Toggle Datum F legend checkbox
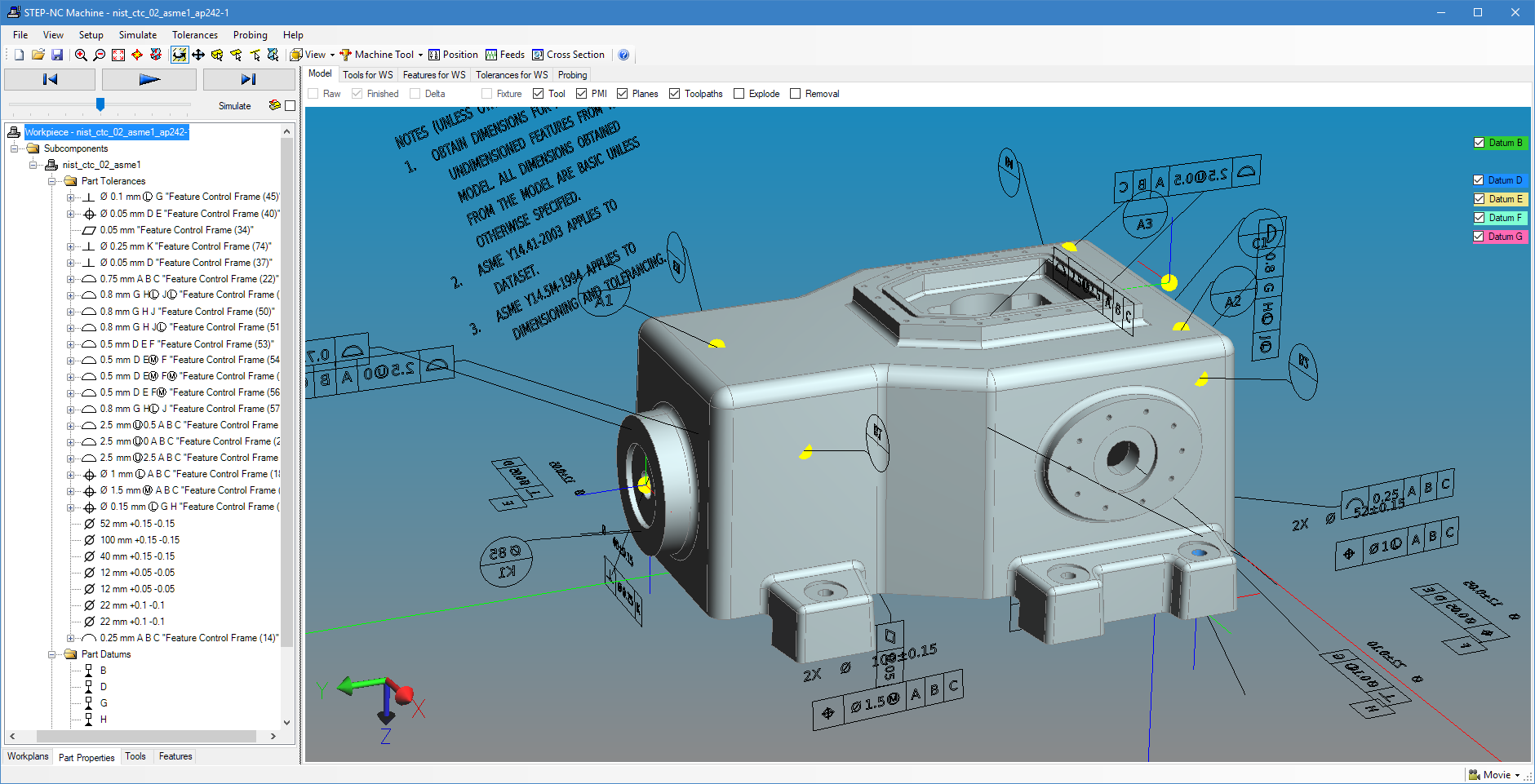This screenshot has width=1535, height=784. [1479, 218]
